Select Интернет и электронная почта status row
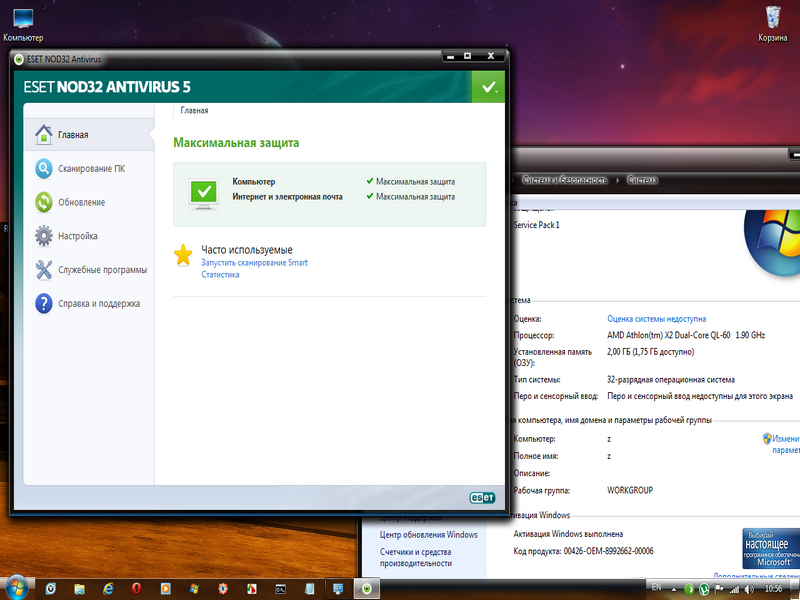 (x=343, y=196)
